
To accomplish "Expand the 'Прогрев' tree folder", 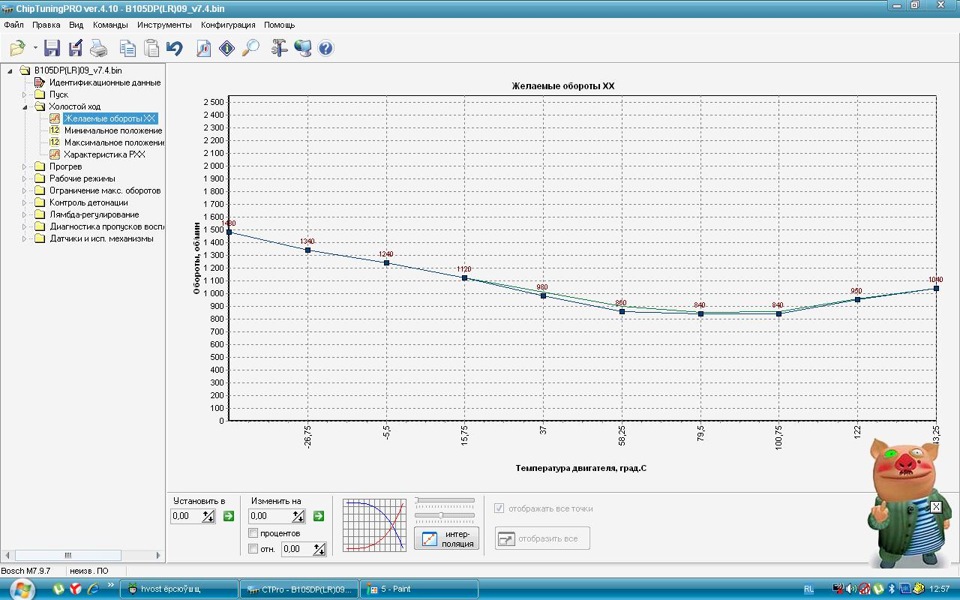I will [x=24, y=167].
